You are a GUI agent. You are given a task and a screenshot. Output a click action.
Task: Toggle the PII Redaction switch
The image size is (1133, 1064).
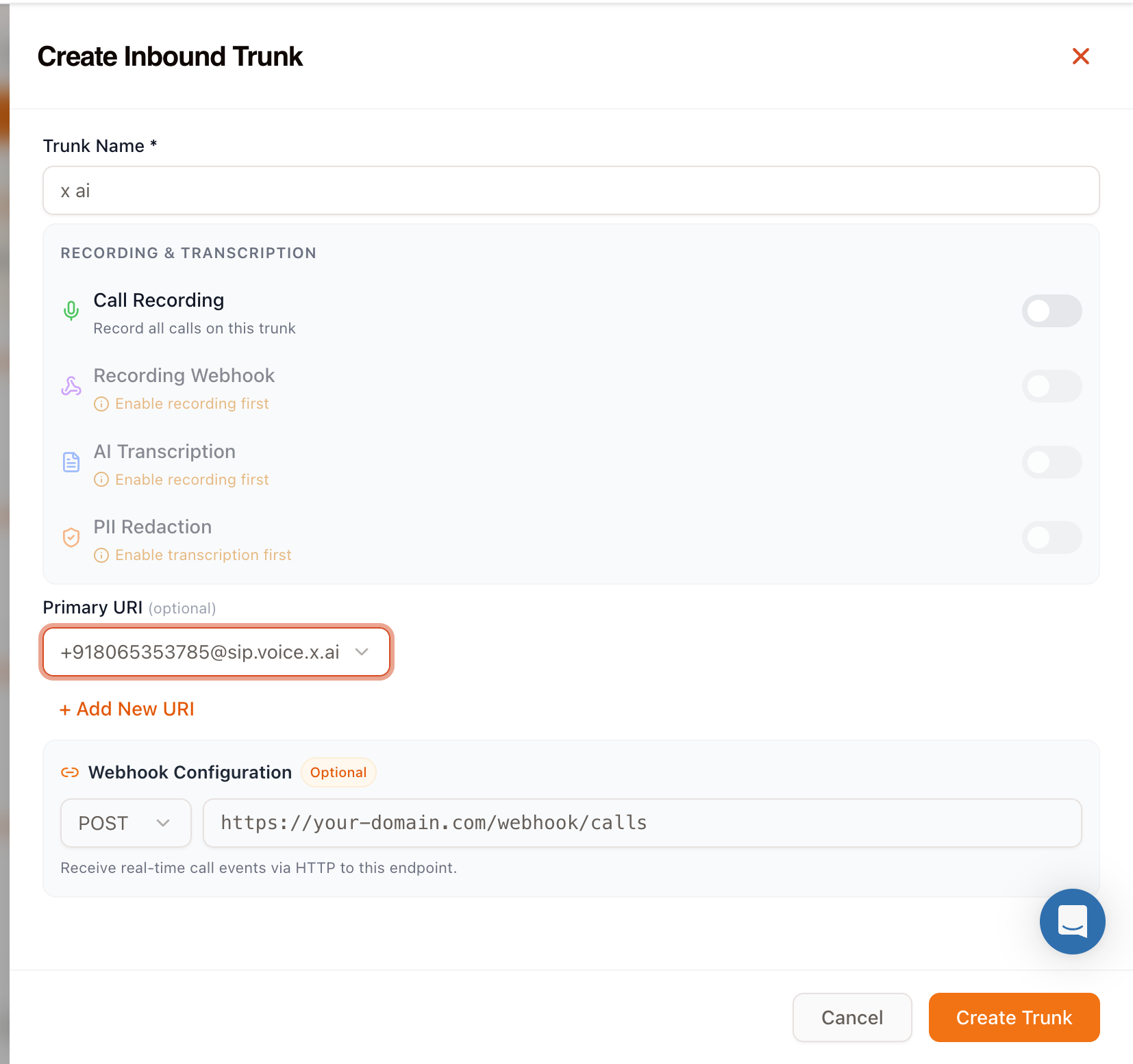click(1051, 537)
